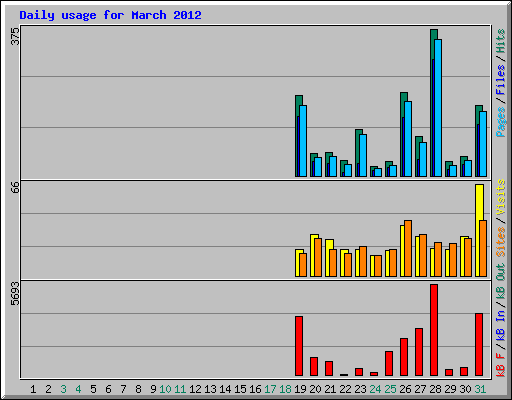Click the 375 axis value

[x=15, y=36]
